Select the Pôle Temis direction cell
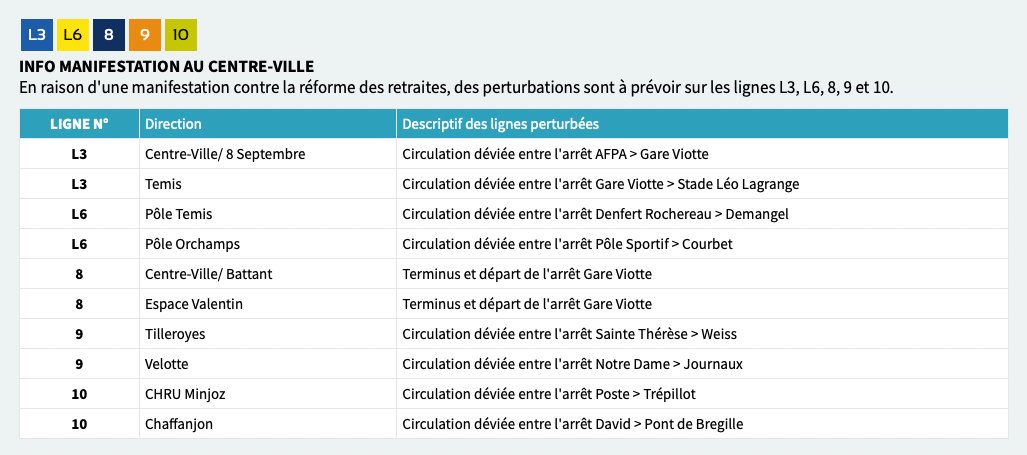1027x455 pixels. point(268,214)
